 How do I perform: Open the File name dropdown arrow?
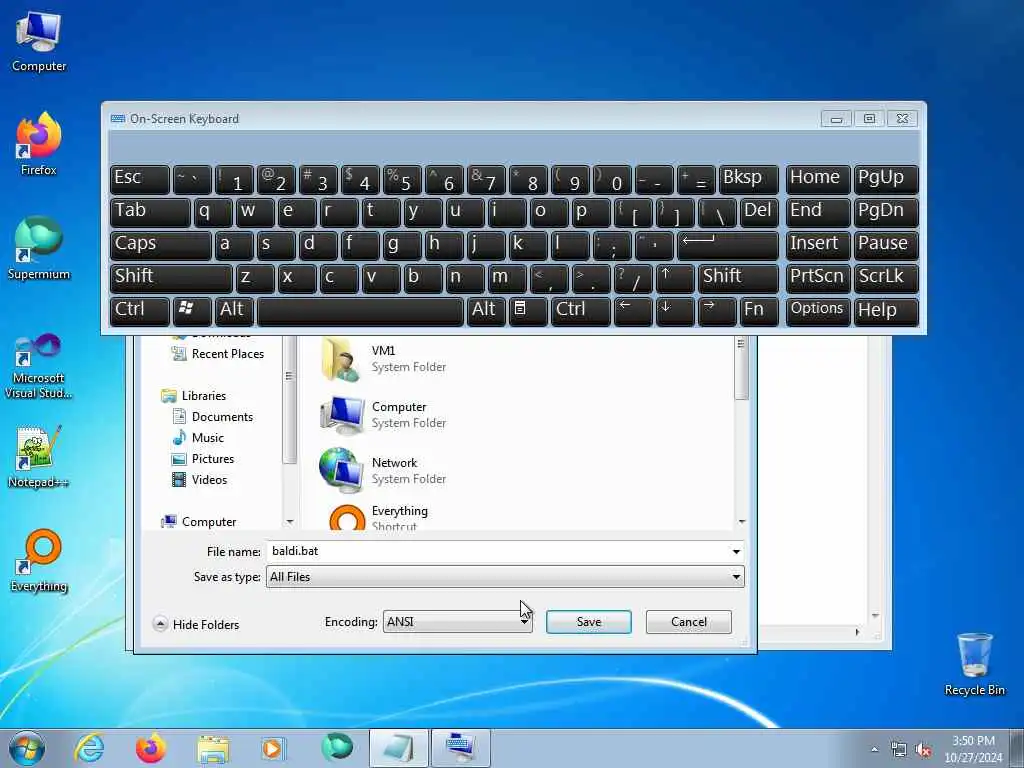pyautogui.click(x=736, y=552)
